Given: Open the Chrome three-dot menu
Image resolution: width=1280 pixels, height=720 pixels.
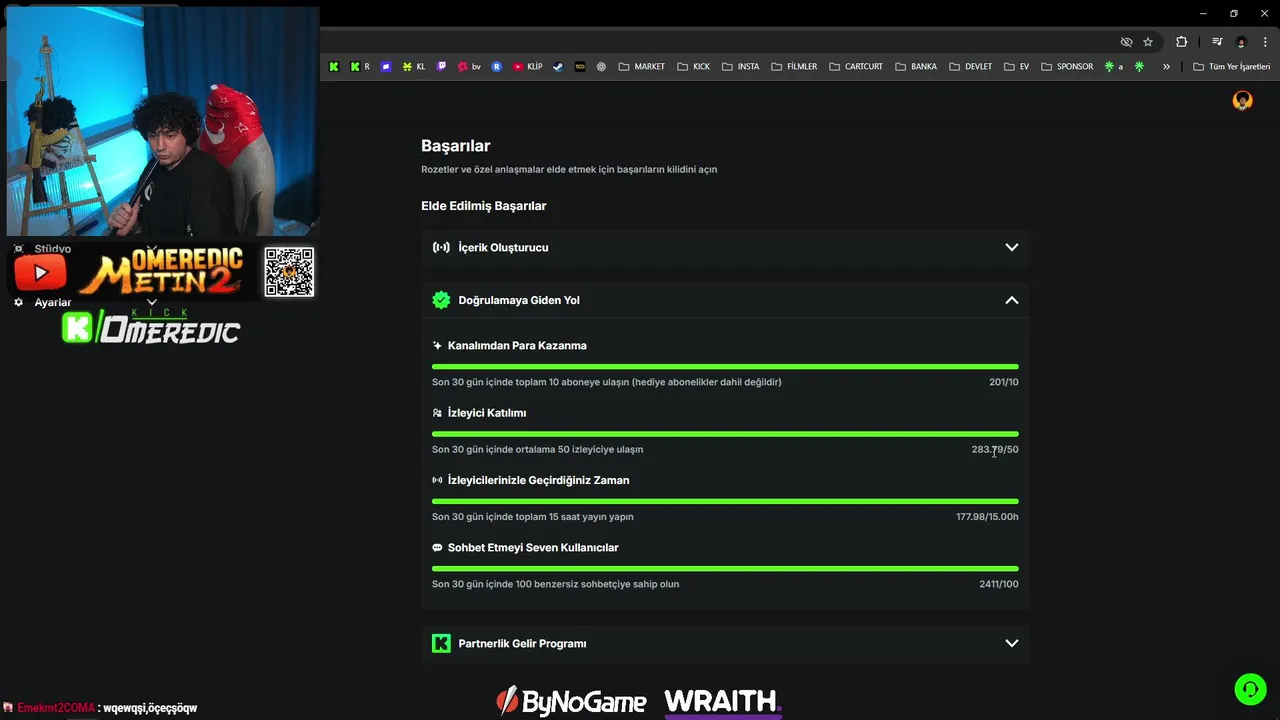Looking at the screenshot, I should tap(1265, 42).
